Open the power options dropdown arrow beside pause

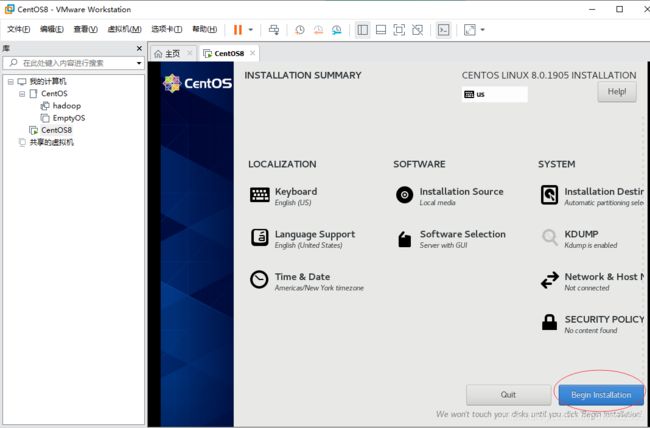tap(250, 30)
